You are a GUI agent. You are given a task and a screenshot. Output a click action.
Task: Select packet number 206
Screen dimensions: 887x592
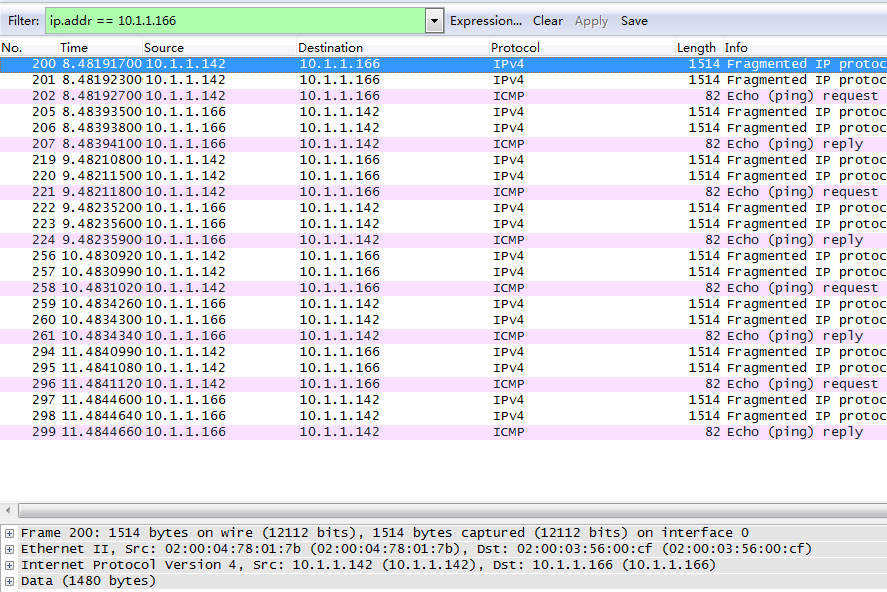[444, 128]
